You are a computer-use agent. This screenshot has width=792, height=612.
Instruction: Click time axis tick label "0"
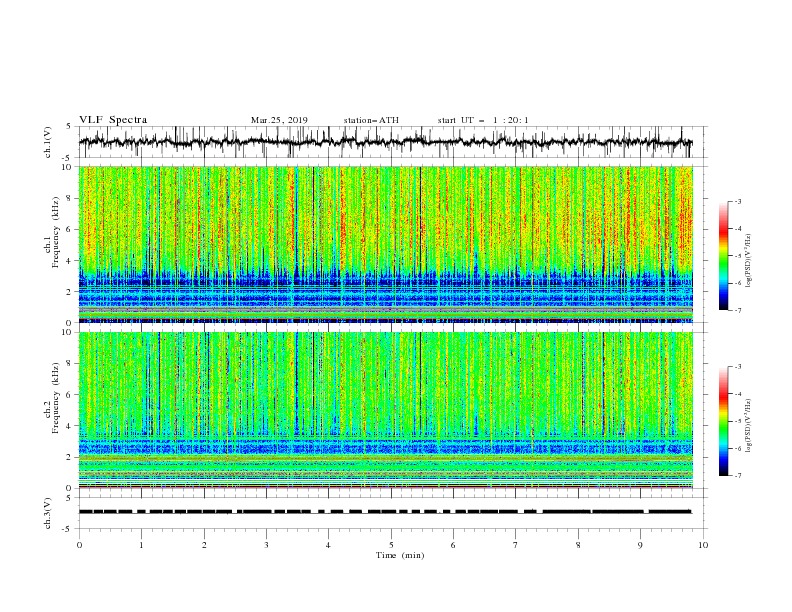(x=79, y=545)
